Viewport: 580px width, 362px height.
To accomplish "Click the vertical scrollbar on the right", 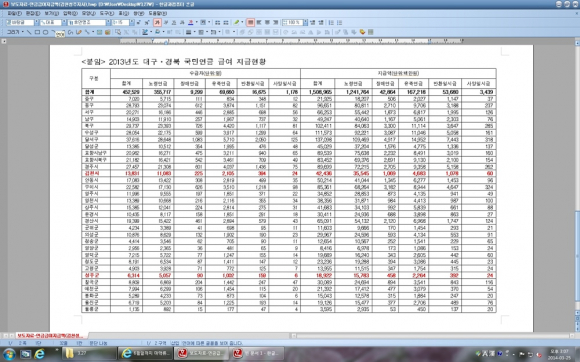I will (577, 185).
